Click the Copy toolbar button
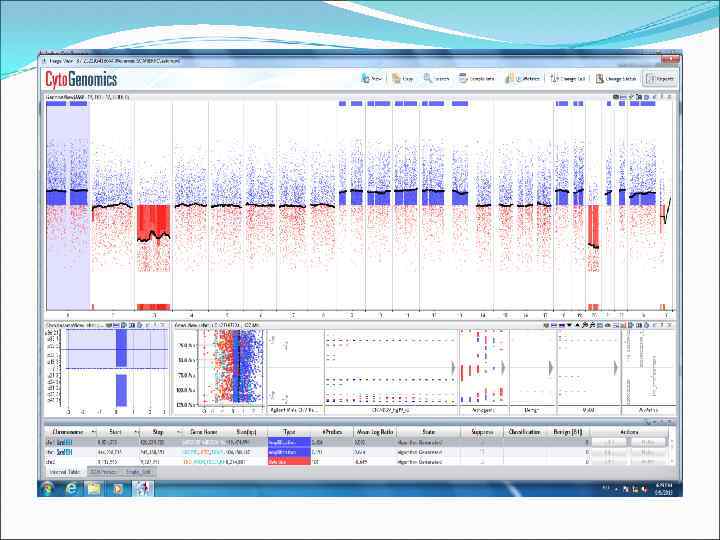720x540 pixels. (x=403, y=79)
